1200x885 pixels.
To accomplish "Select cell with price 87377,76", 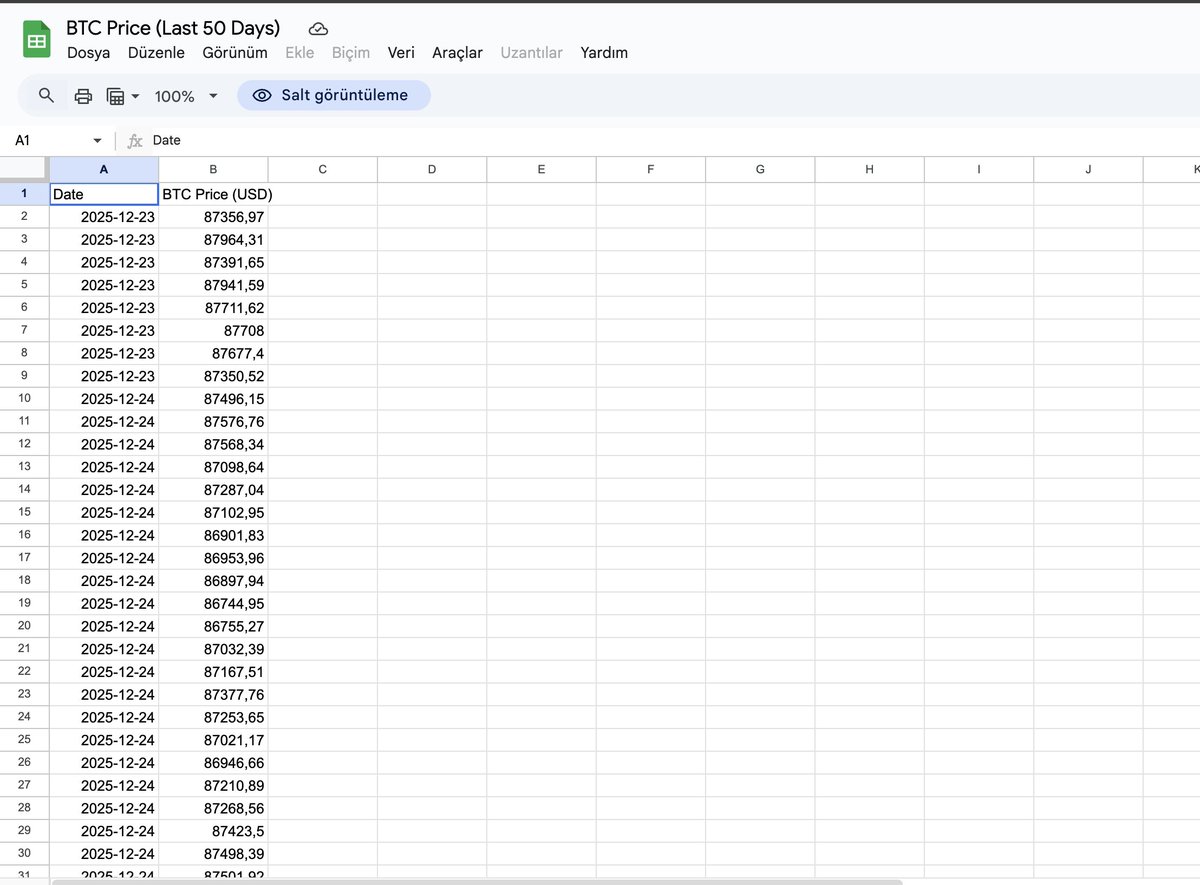I will pos(213,694).
